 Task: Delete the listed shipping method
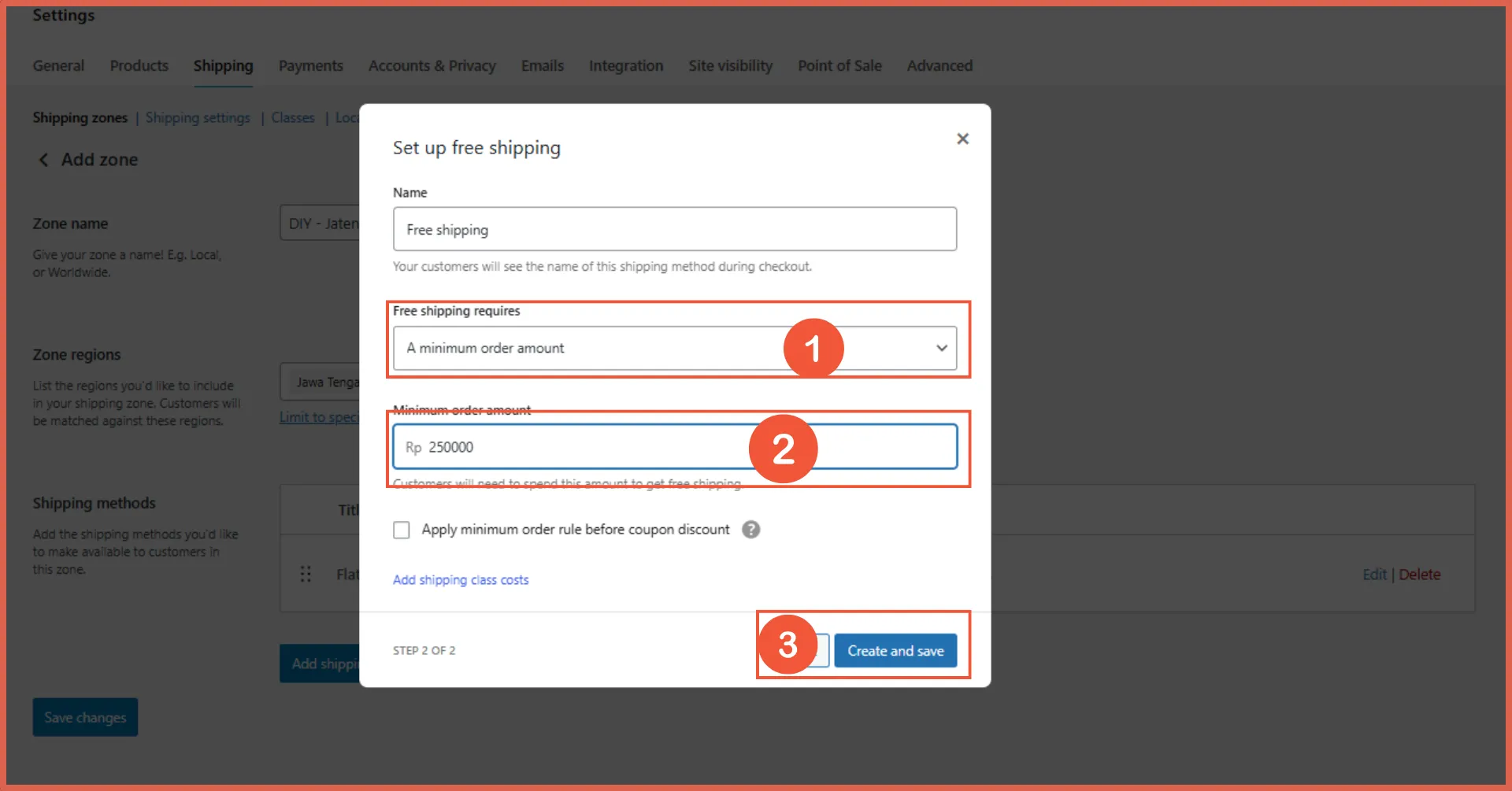tap(1419, 575)
